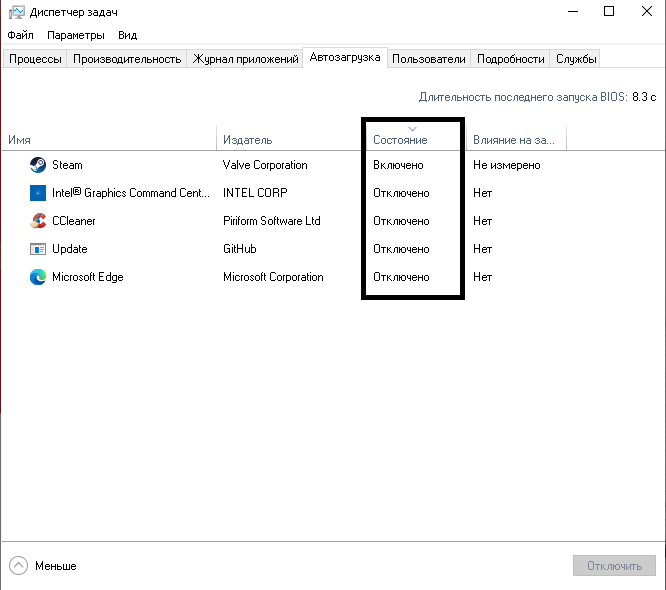The width and height of the screenshot is (666, 590).
Task: Open the Параметры menu
Action: click(x=75, y=35)
